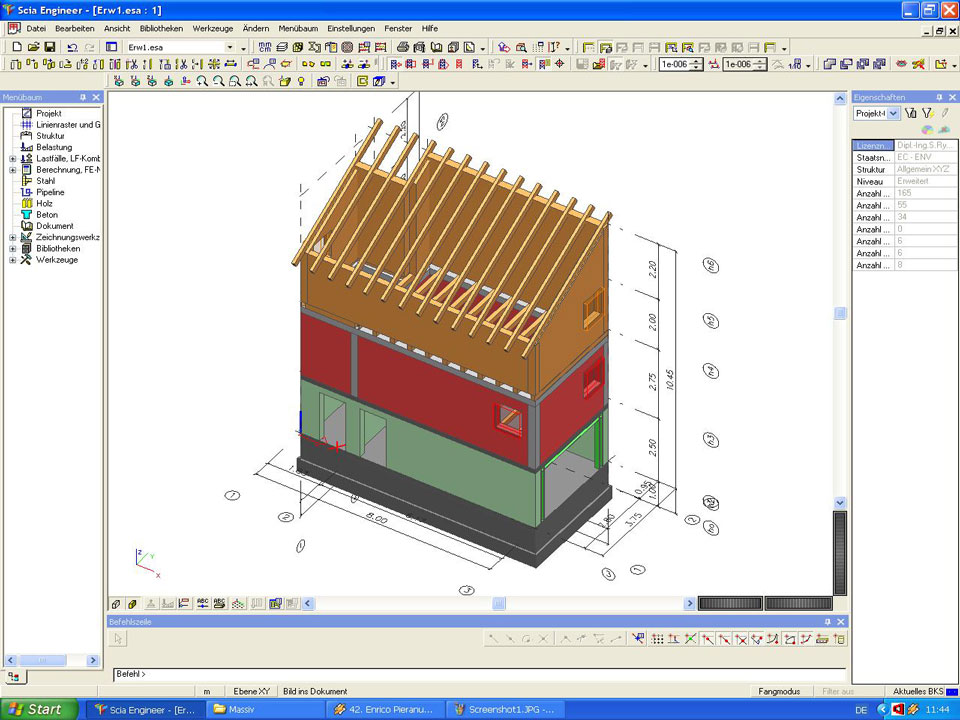Screen dimensions: 960x720
Task: Click the Aktuelles BKS blue color swatch
Action: [x=950, y=691]
